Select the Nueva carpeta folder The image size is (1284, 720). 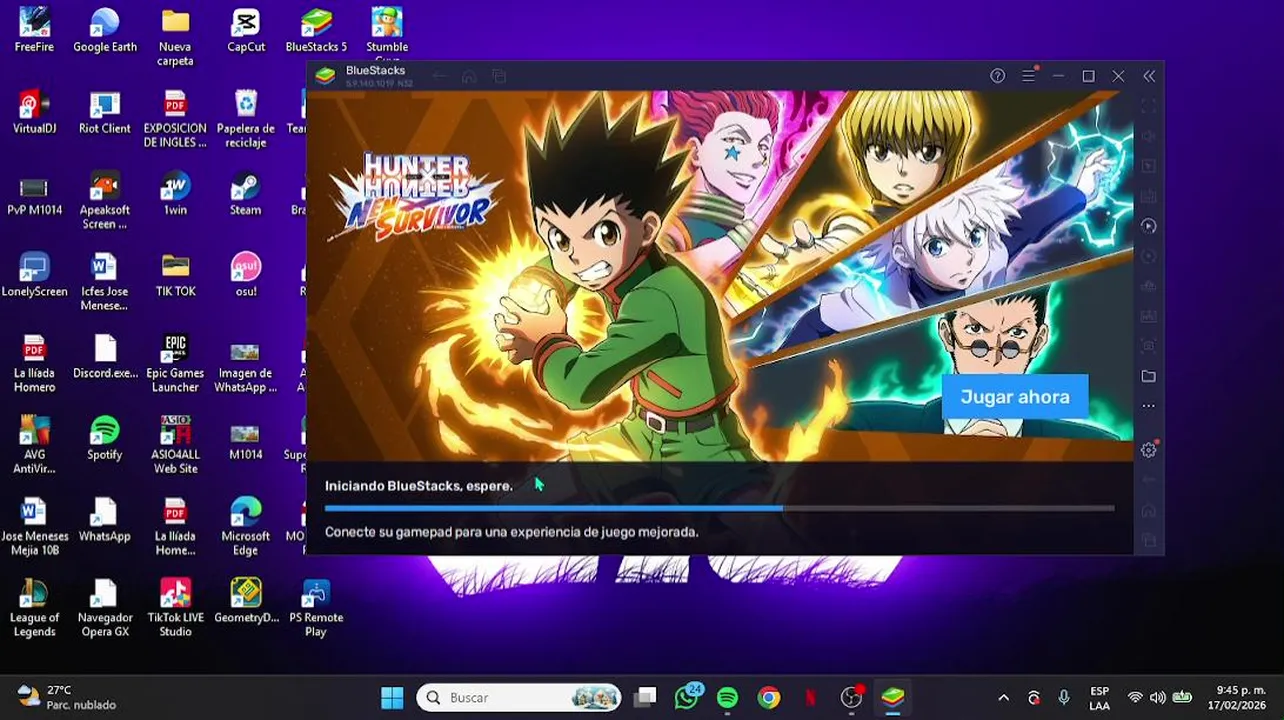tap(175, 37)
